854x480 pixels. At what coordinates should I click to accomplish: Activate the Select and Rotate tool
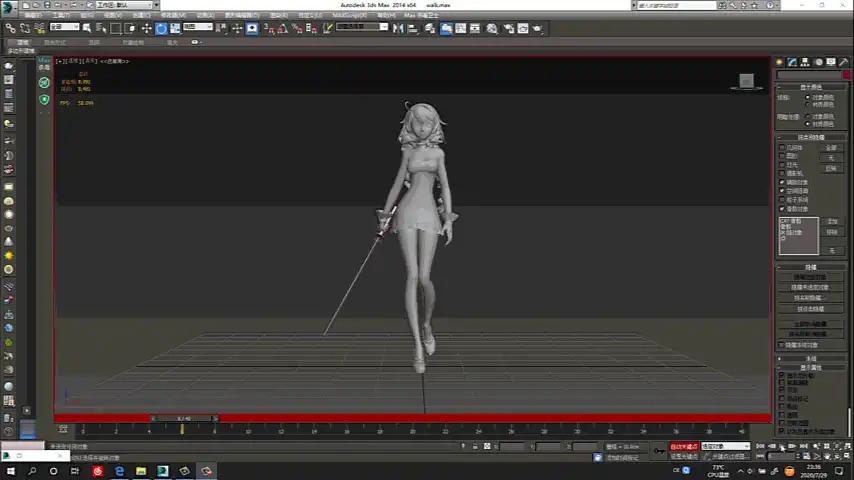tap(161, 29)
